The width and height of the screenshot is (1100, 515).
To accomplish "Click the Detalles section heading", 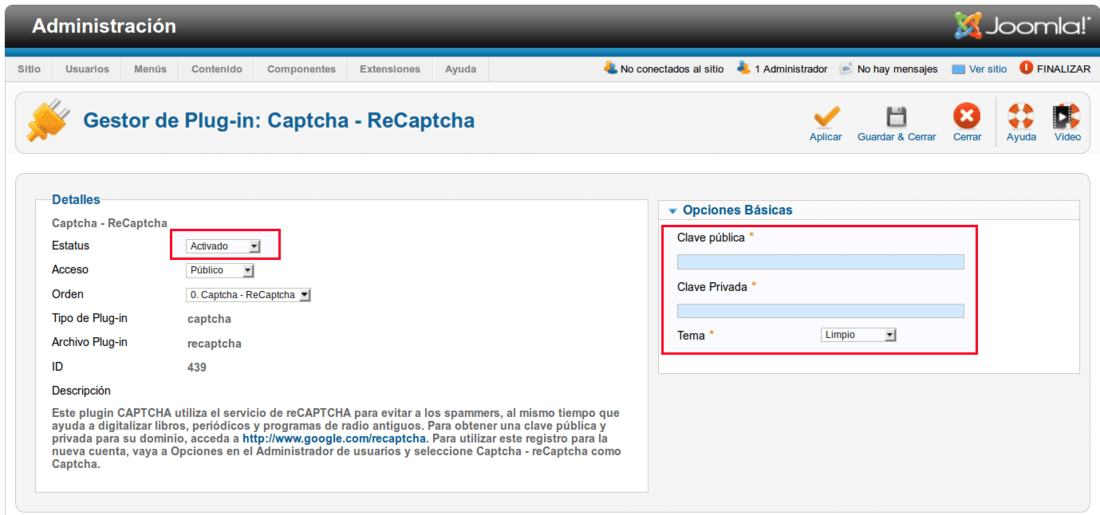I will pos(76,200).
